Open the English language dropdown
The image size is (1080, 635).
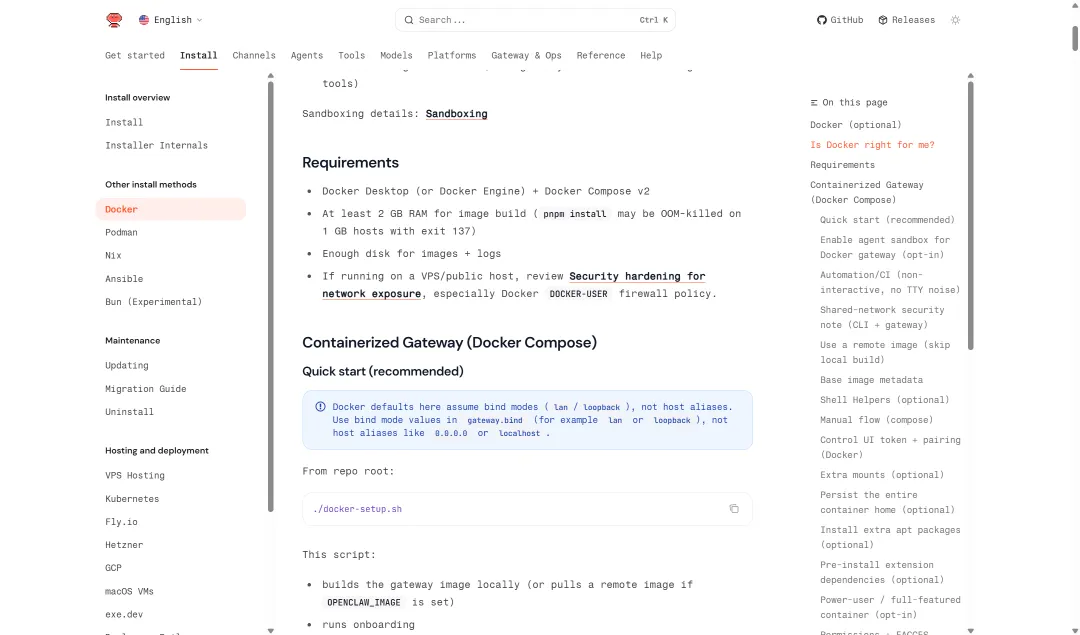point(170,20)
